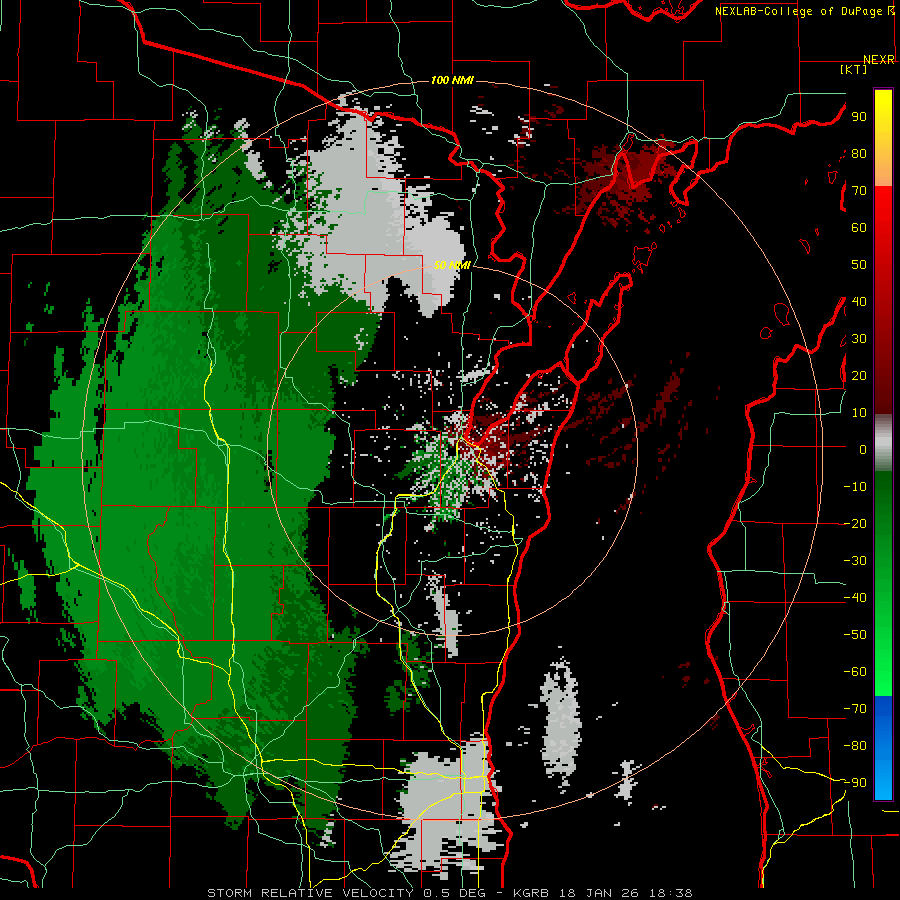
Task: Click the positive 80 knot scale label
Action: click(x=859, y=154)
